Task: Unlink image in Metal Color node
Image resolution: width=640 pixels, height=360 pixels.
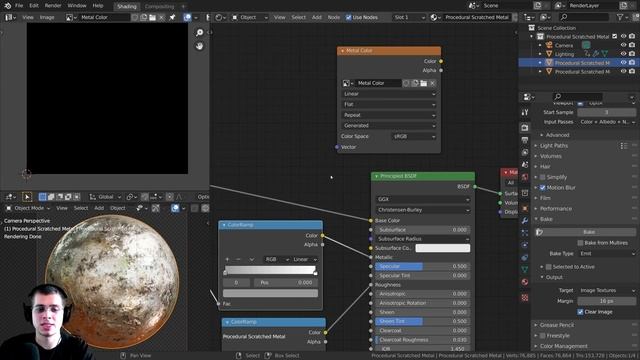Action: [433, 83]
